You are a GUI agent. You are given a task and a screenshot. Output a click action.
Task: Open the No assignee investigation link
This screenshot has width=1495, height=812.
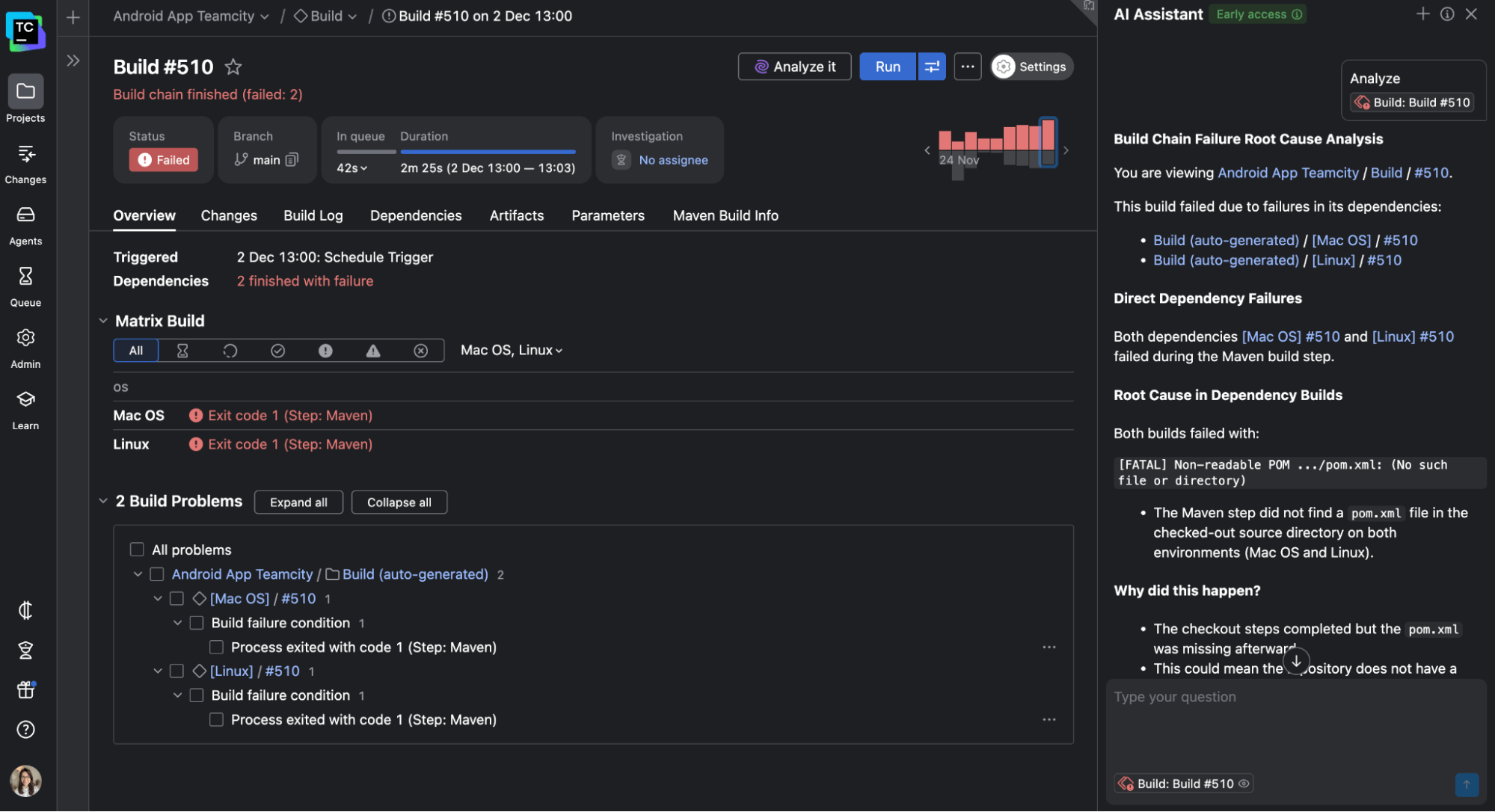pyautogui.click(x=673, y=160)
